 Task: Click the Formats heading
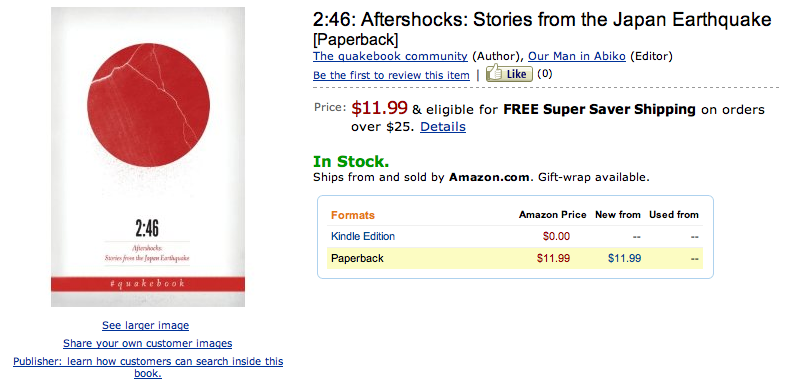353,215
